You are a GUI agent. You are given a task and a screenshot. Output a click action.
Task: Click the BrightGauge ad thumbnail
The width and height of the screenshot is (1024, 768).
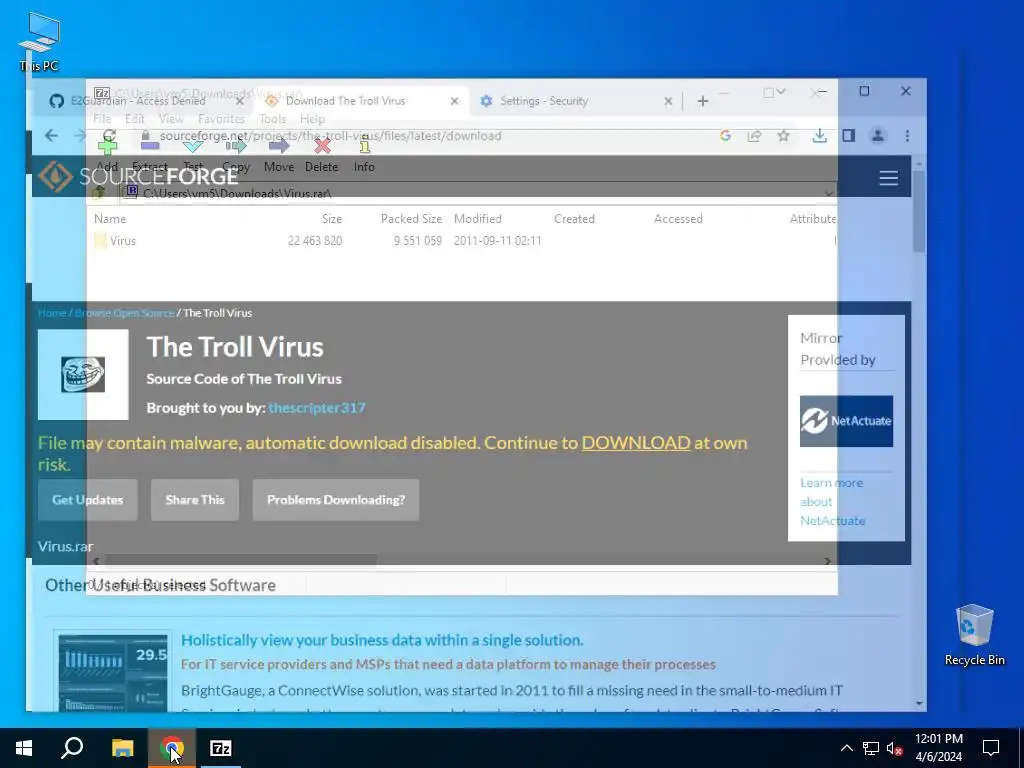[113, 672]
